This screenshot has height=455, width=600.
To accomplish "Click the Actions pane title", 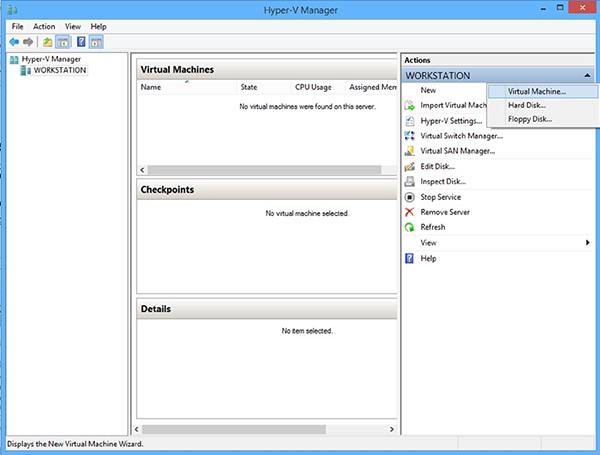I will click(417, 60).
